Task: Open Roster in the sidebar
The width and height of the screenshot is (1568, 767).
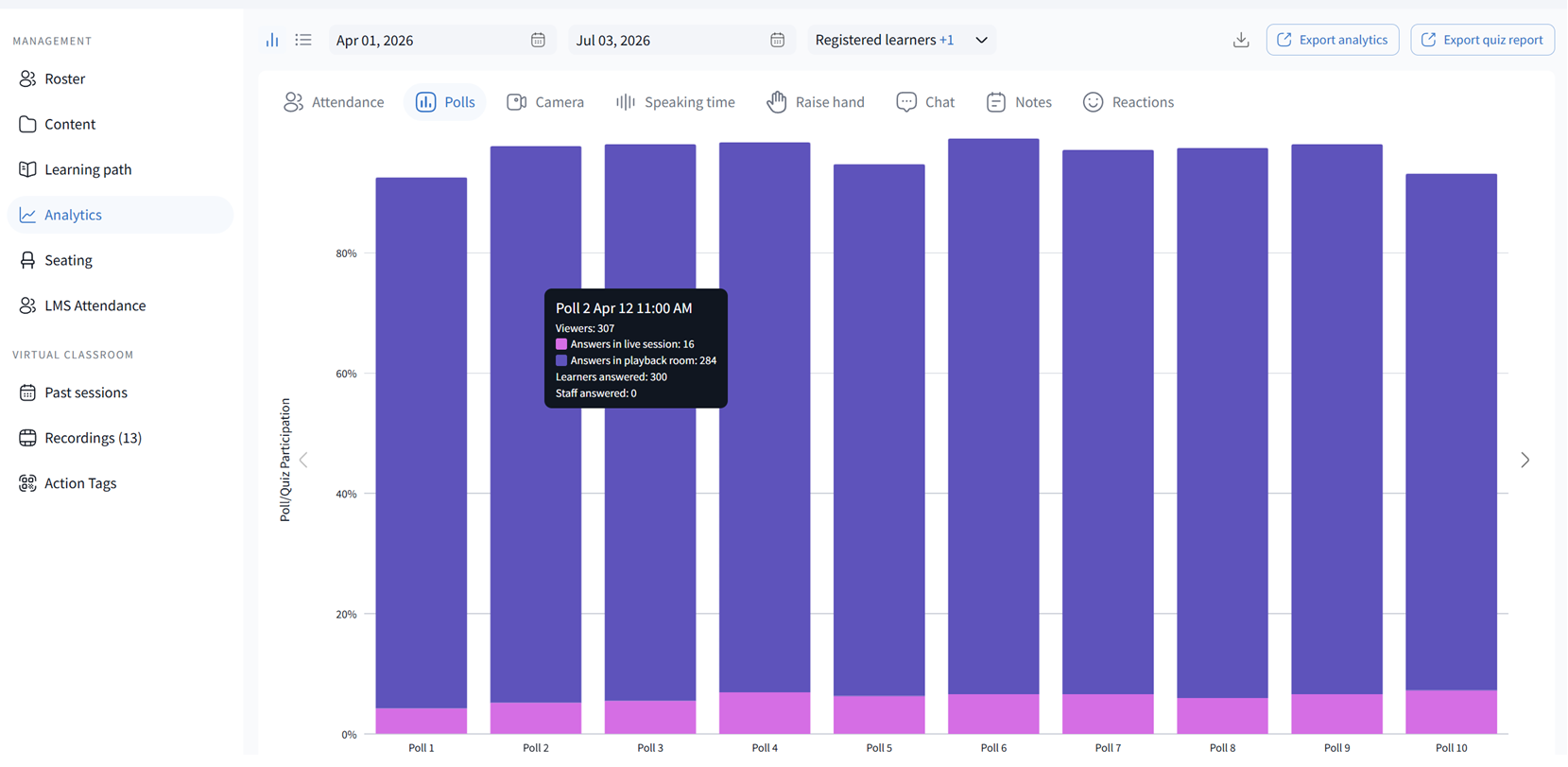Action: point(120,78)
